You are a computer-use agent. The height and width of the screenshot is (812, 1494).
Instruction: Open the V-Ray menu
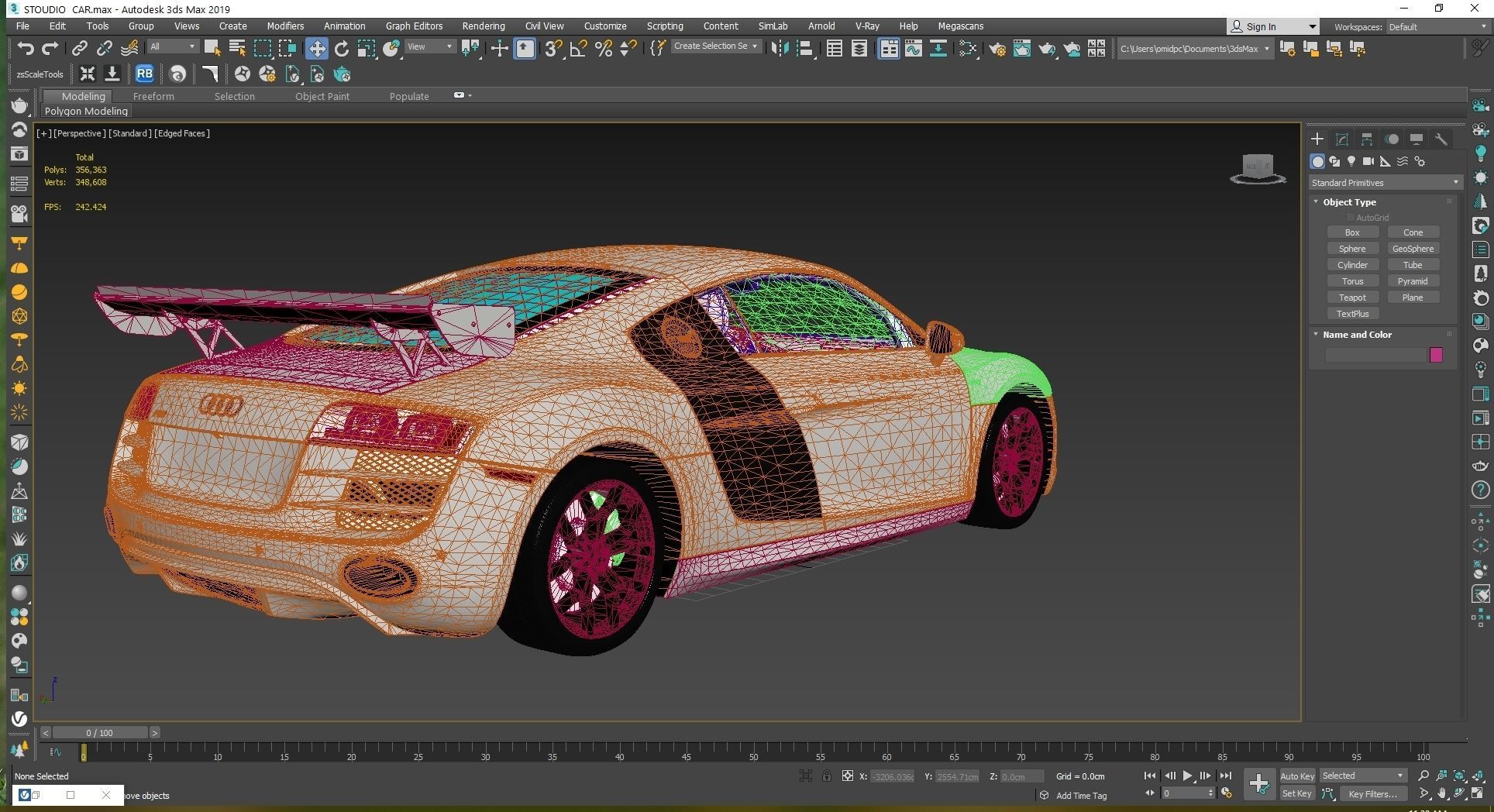pos(867,26)
